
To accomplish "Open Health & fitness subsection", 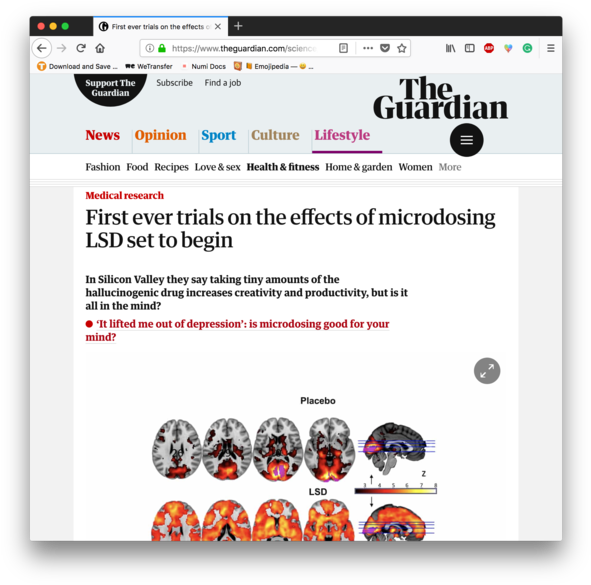I will click(x=283, y=167).
